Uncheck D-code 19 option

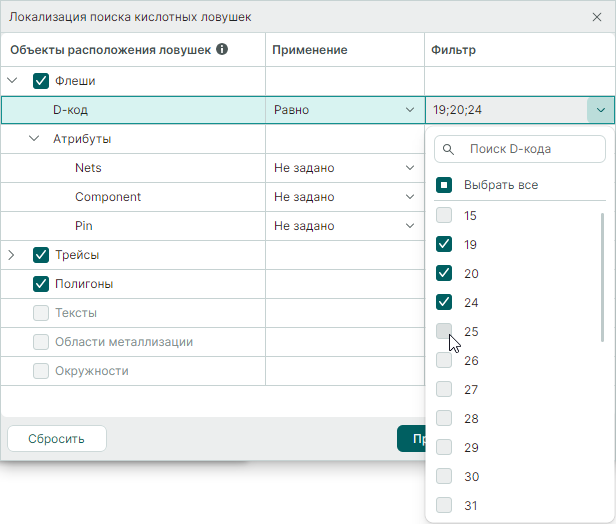(444, 244)
